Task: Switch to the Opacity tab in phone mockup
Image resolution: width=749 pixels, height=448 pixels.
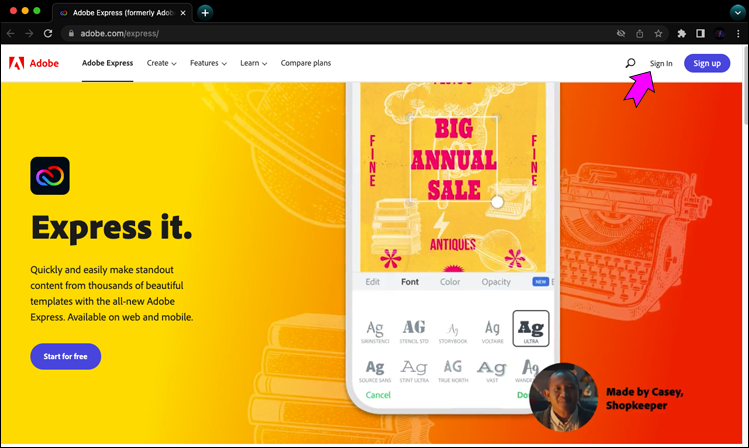Action: pos(496,282)
